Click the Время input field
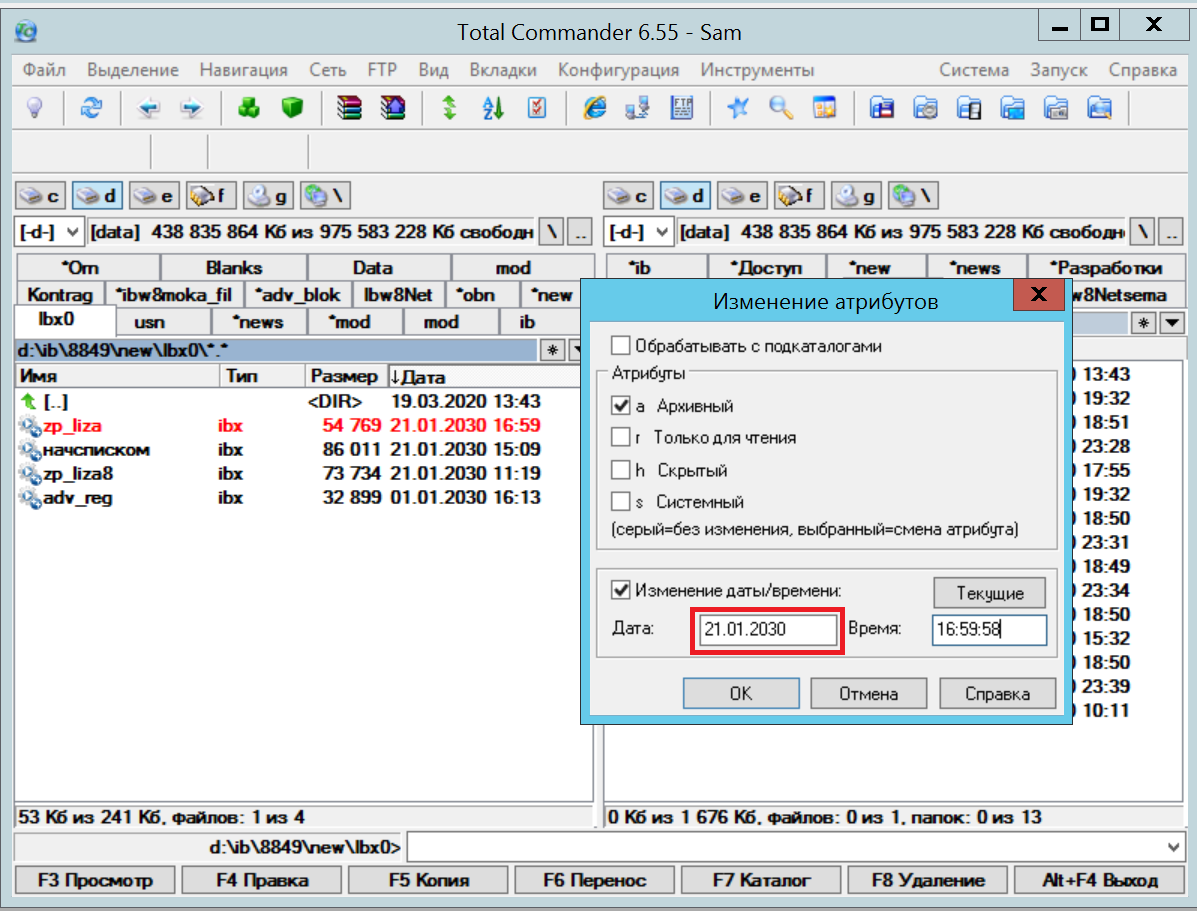Screen dimensions: 1197x911 (x=989, y=629)
